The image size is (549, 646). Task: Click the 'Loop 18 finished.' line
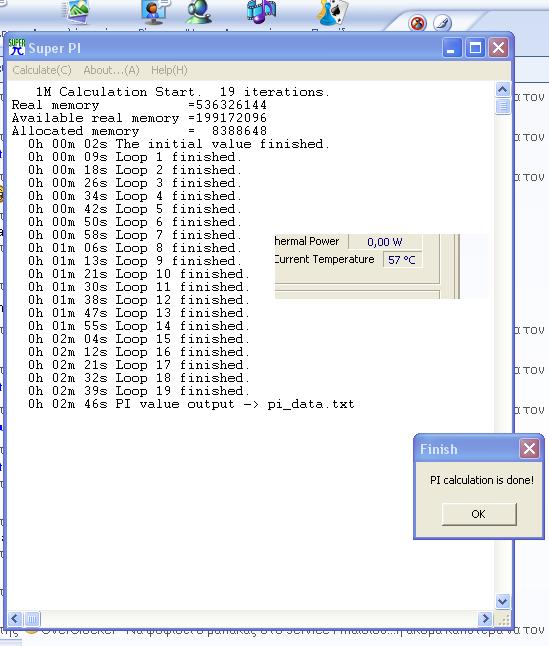(x=139, y=378)
